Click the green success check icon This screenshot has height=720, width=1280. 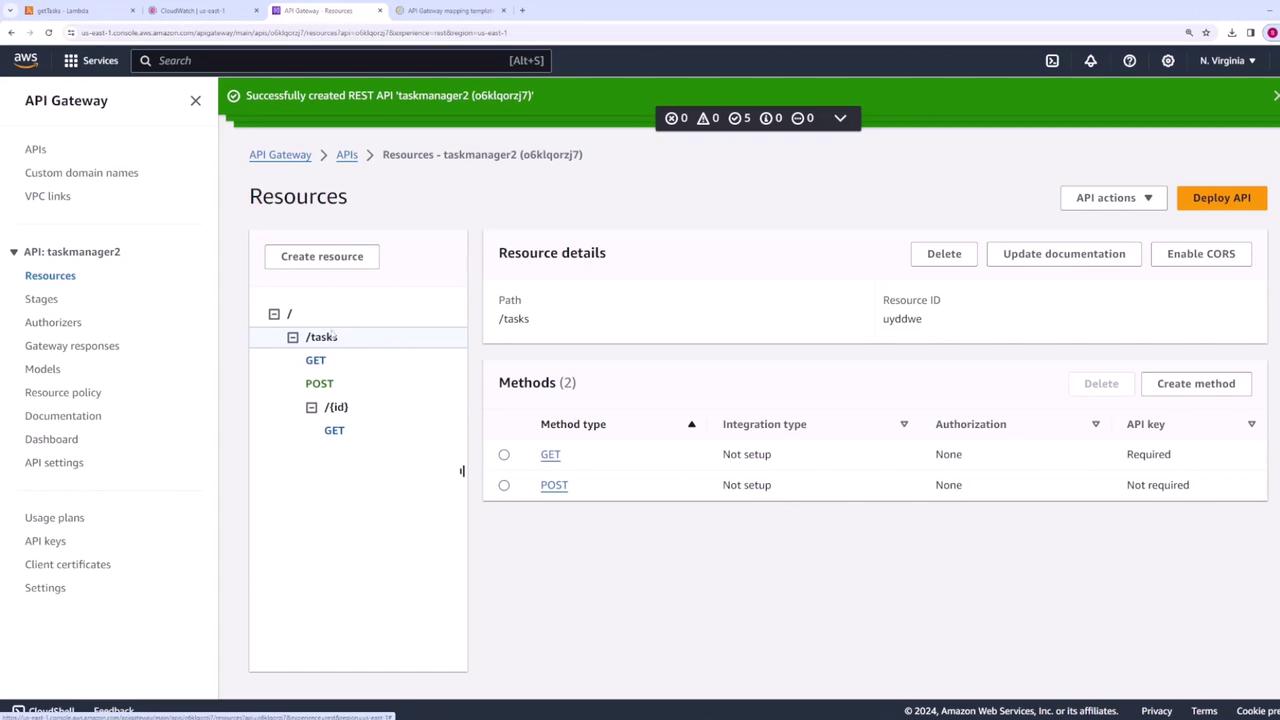234,95
